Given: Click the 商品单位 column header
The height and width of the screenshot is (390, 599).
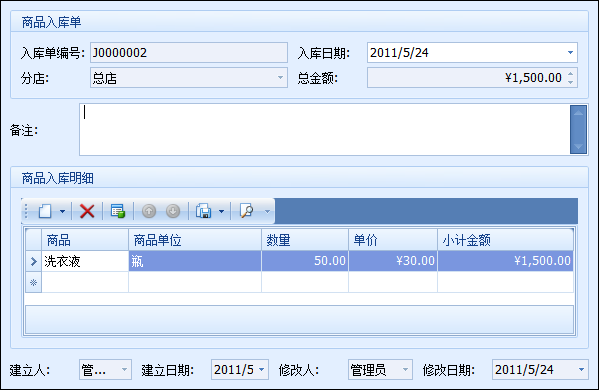Looking at the screenshot, I should pos(195,240).
